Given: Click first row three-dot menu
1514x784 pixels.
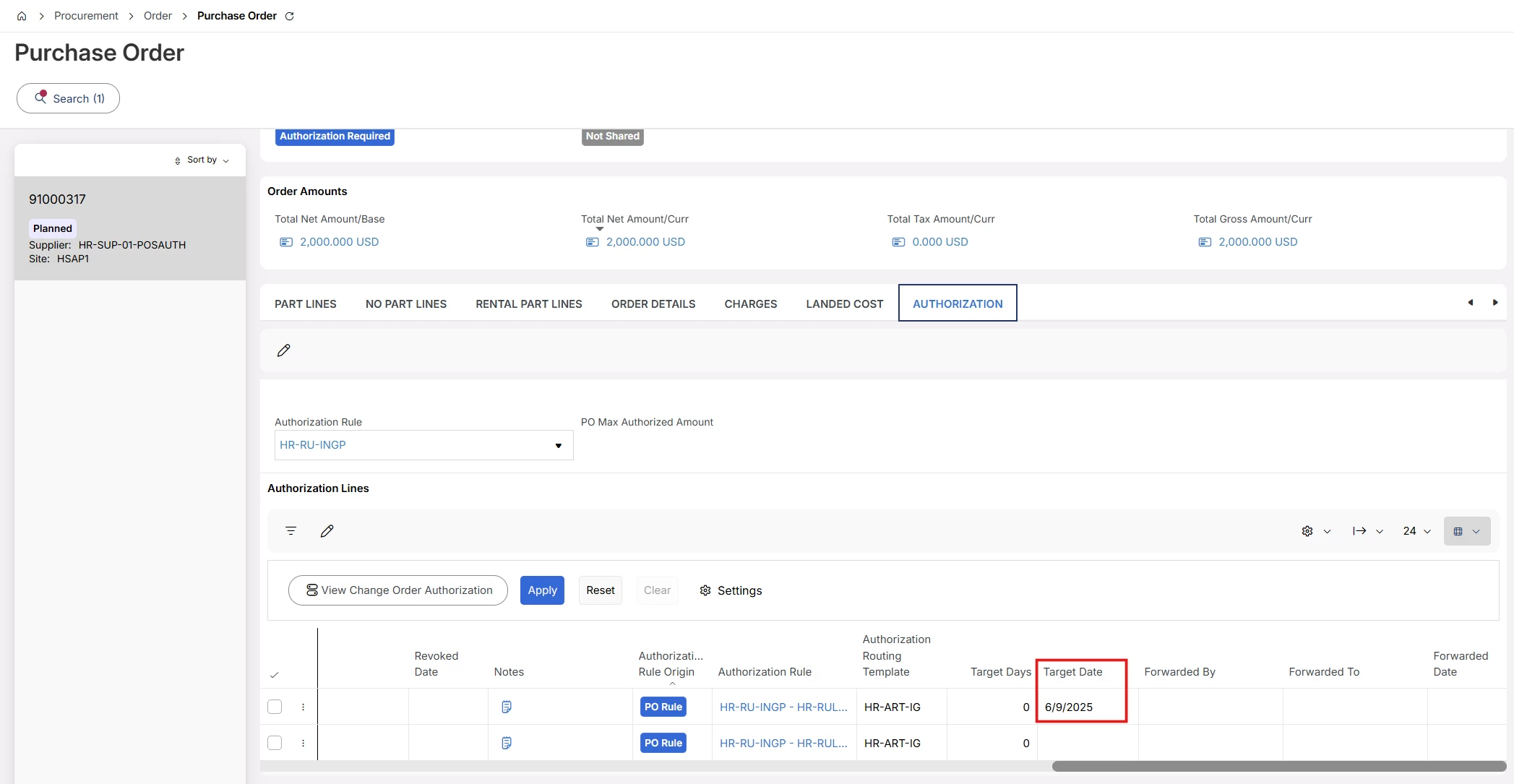Looking at the screenshot, I should pyautogui.click(x=303, y=707).
